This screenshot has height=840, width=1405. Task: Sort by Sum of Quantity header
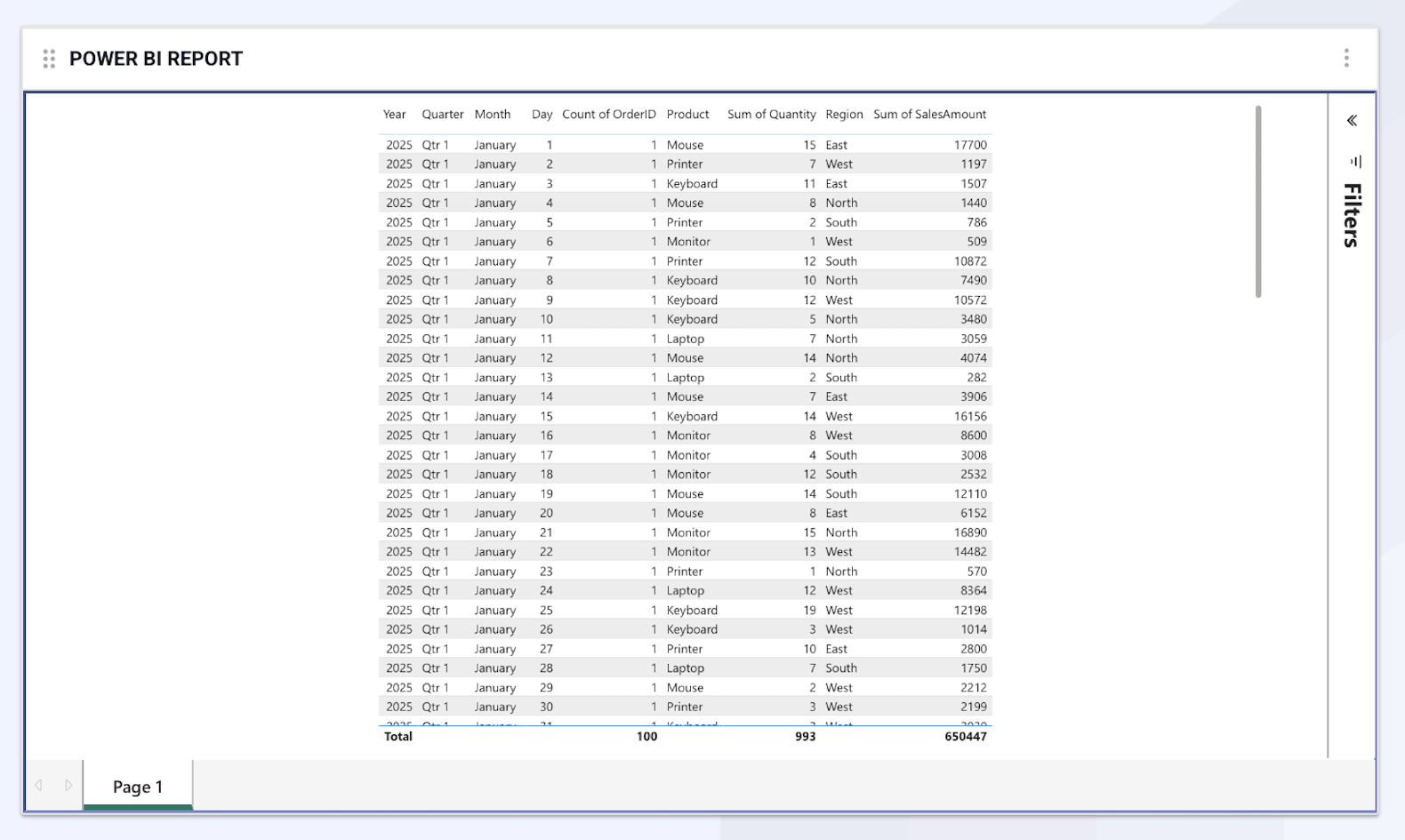(771, 115)
